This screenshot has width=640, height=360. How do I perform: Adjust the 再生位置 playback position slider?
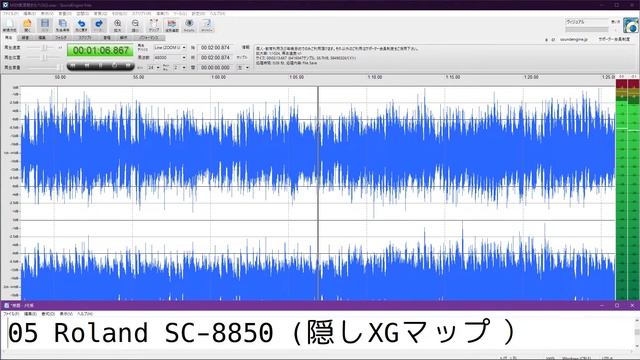coord(45,58)
